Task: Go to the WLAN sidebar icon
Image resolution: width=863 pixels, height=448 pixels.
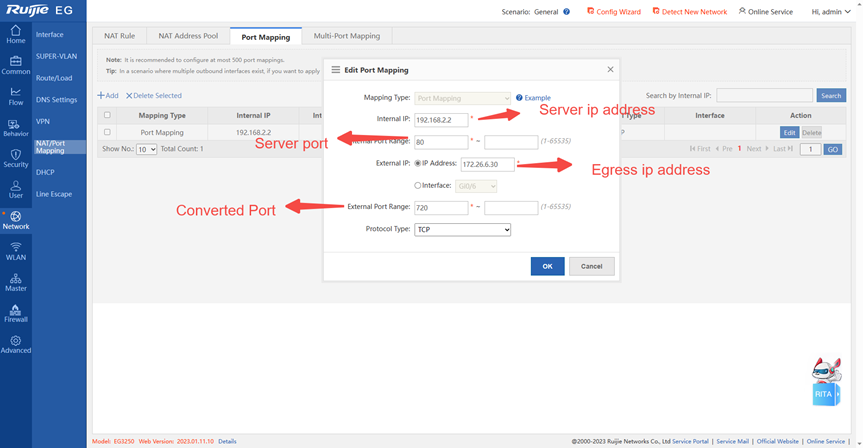Action: 15,251
